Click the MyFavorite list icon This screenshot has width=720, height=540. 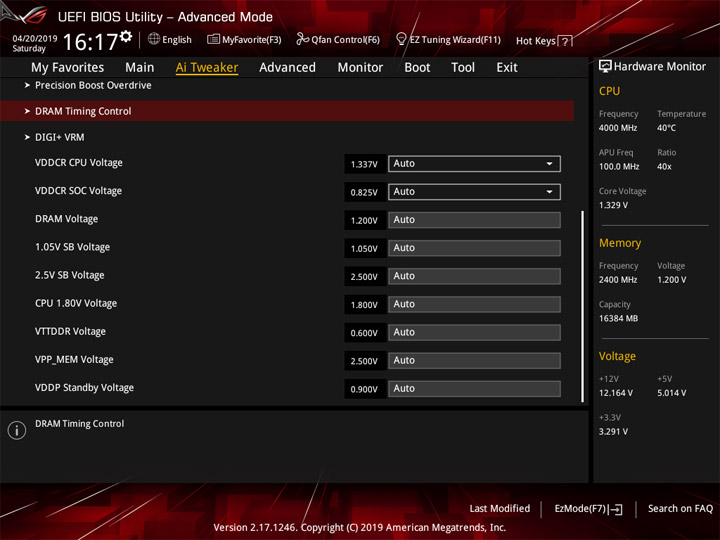(x=213, y=39)
